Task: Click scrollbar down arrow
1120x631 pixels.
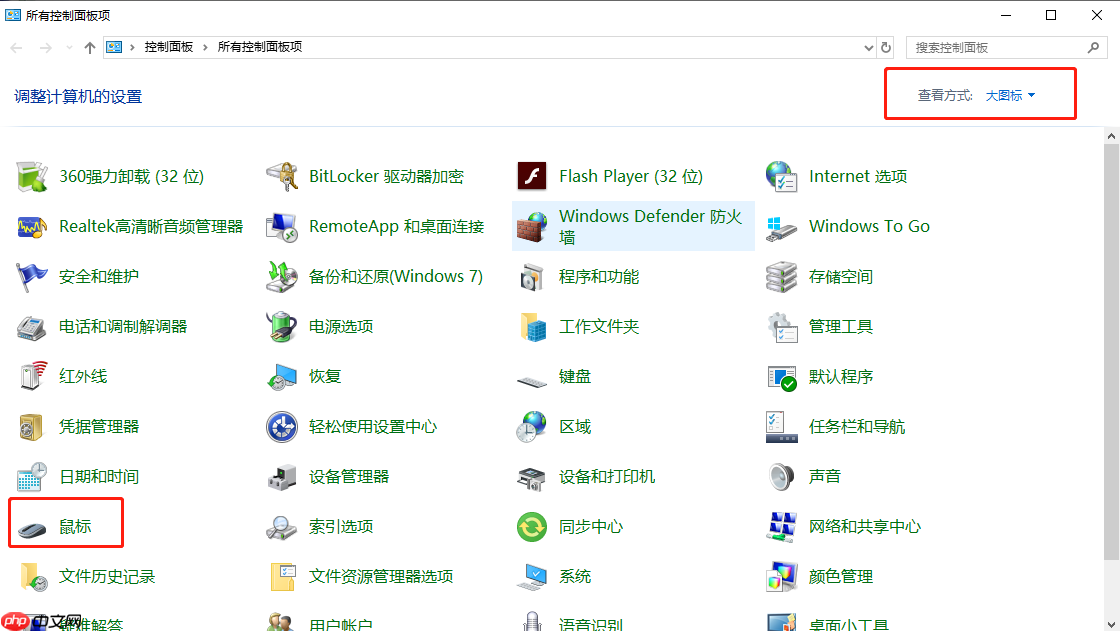Action: pos(1111,623)
